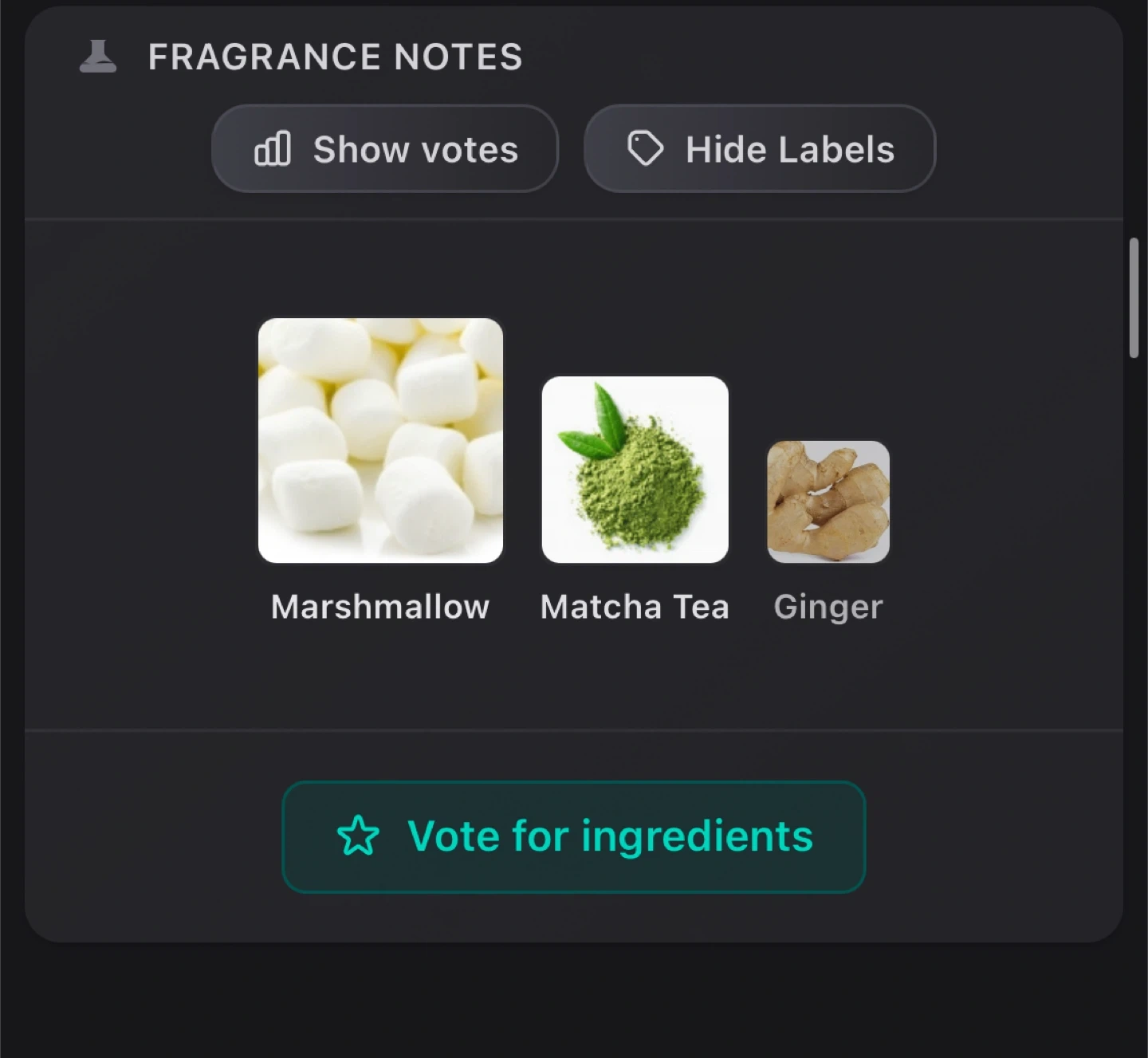Click the word 'votes' in Show votes
The height and width of the screenshot is (1058, 1148).
470,149
